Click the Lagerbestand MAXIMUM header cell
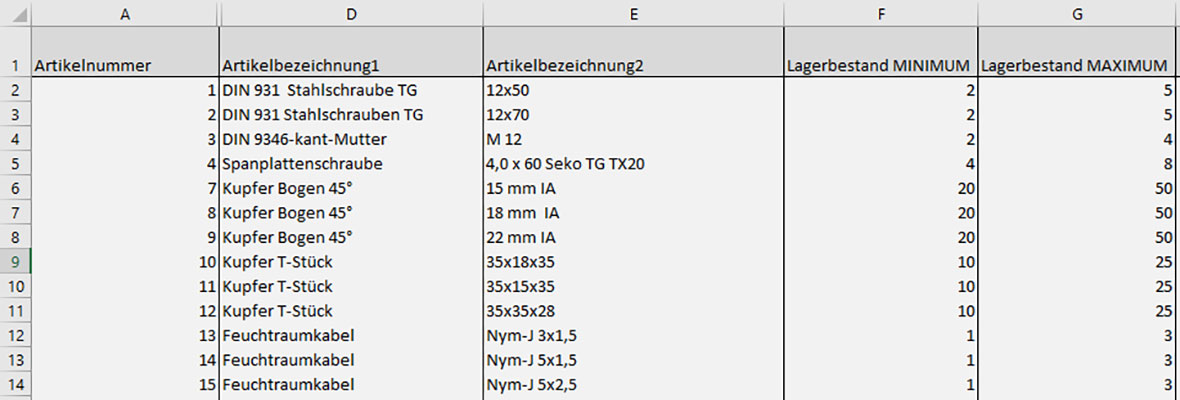The height and width of the screenshot is (400, 1180). tap(1078, 66)
